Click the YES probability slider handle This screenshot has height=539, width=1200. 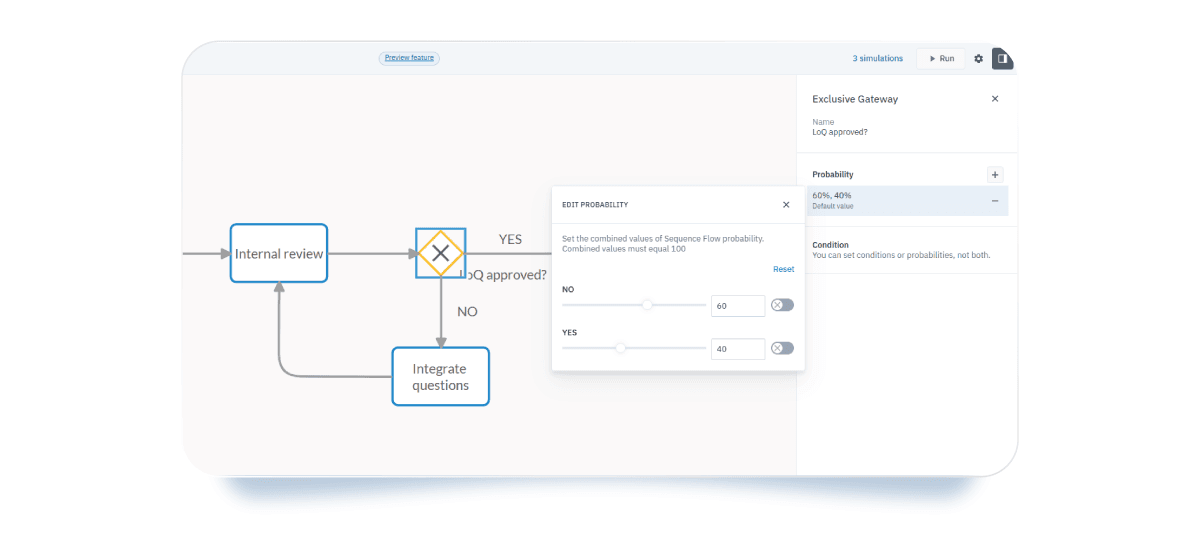[621, 348]
